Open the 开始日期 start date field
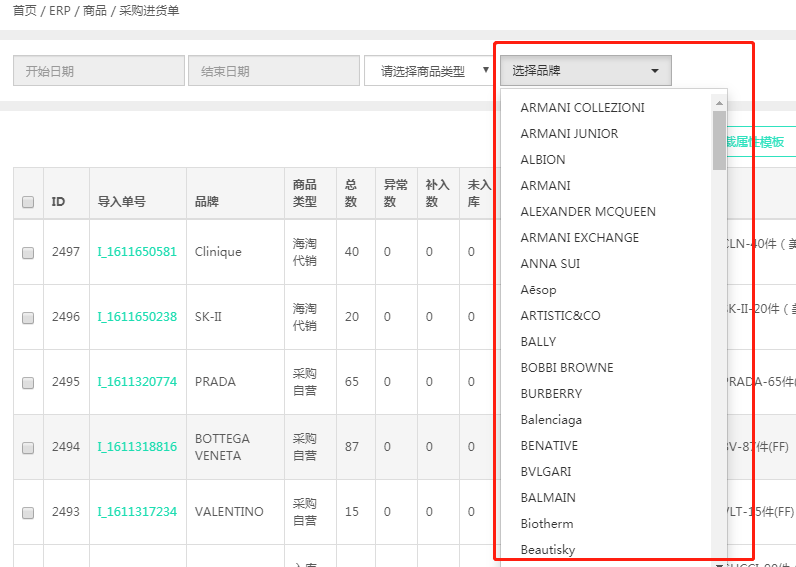Image resolution: width=796 pixels, height=567 pixels. click(98, 71)
